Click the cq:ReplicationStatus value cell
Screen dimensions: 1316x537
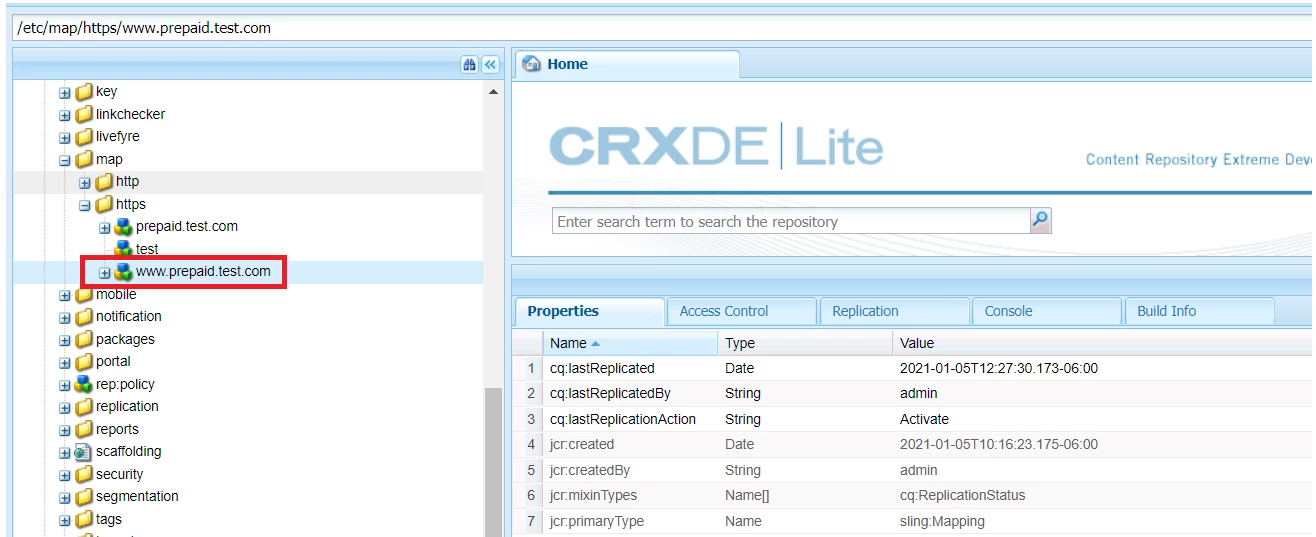(x=1103, y=495)
